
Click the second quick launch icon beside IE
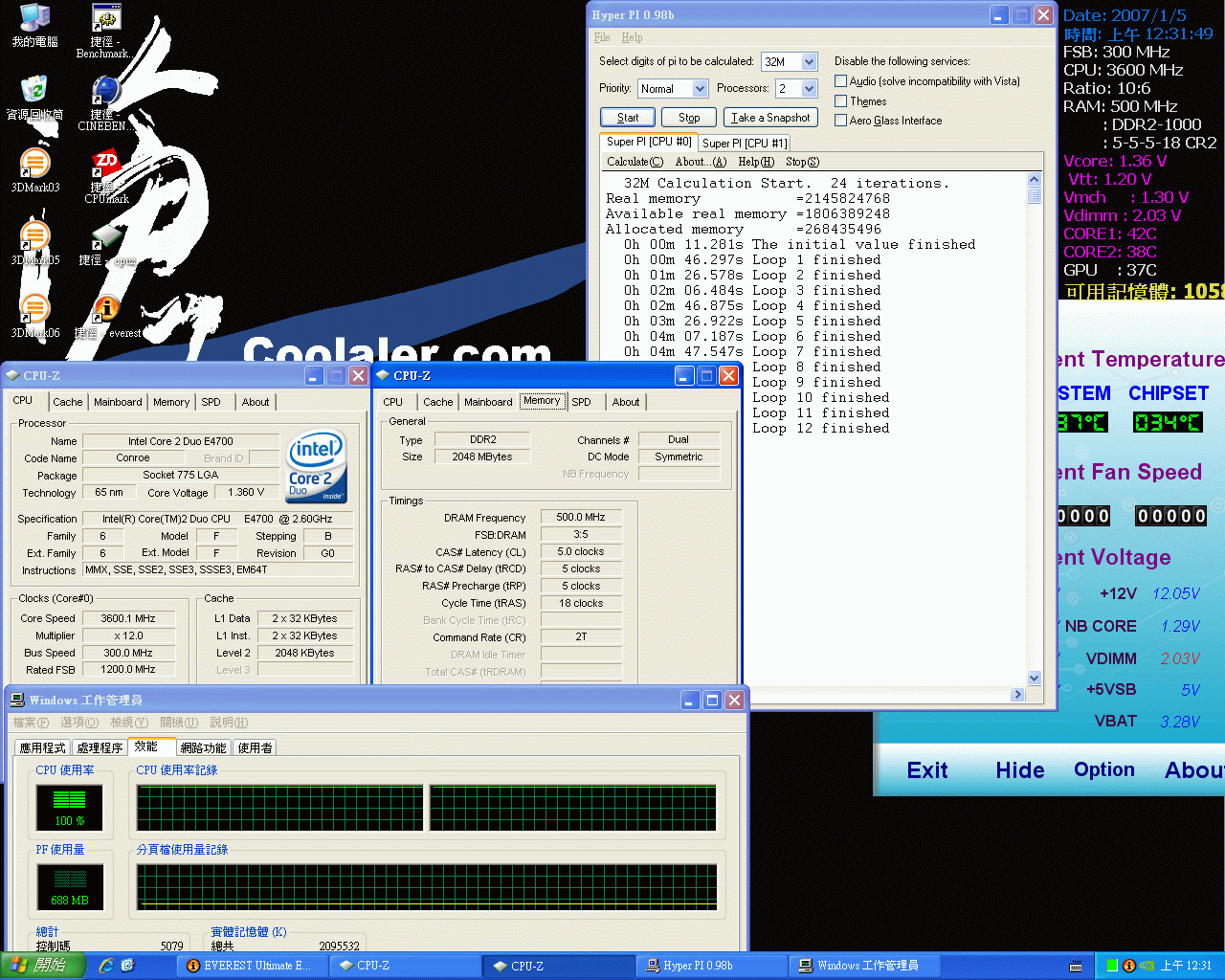pyautogui.click(x=127, y=966)
